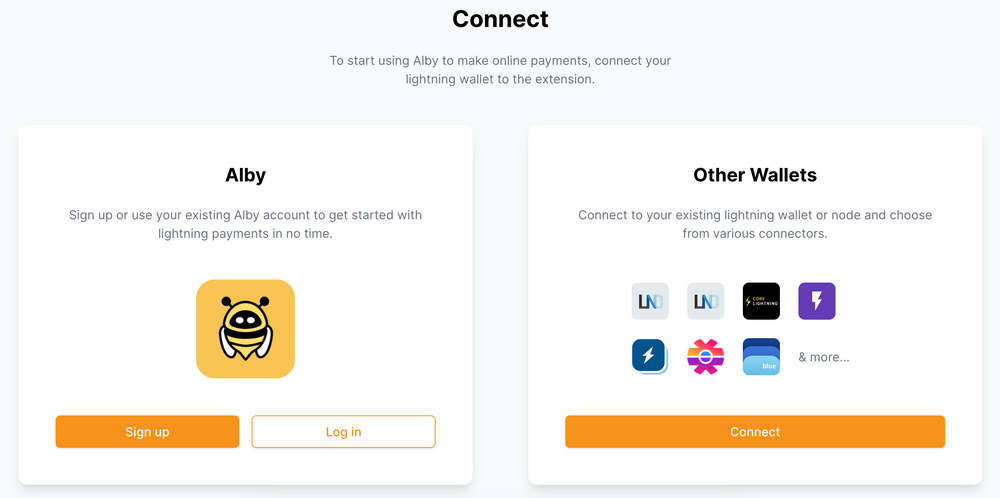1000x498 pixels.
Task: Click the Other Wallets card title
Action: 755,175
